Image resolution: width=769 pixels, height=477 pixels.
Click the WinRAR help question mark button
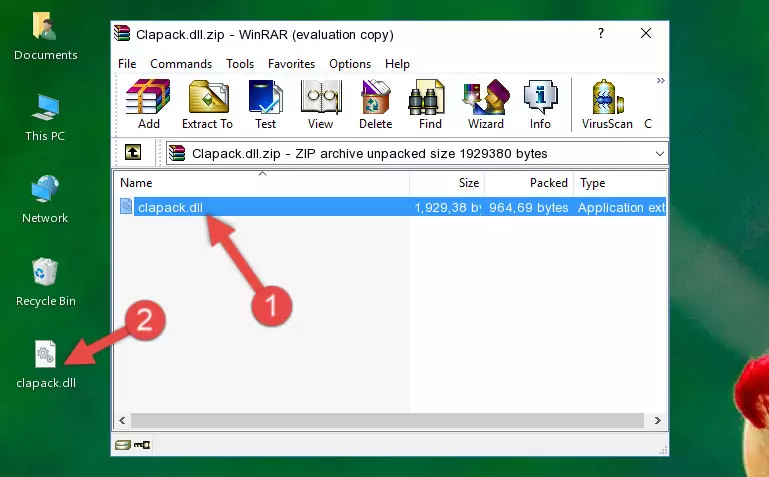tap(601, 33)
